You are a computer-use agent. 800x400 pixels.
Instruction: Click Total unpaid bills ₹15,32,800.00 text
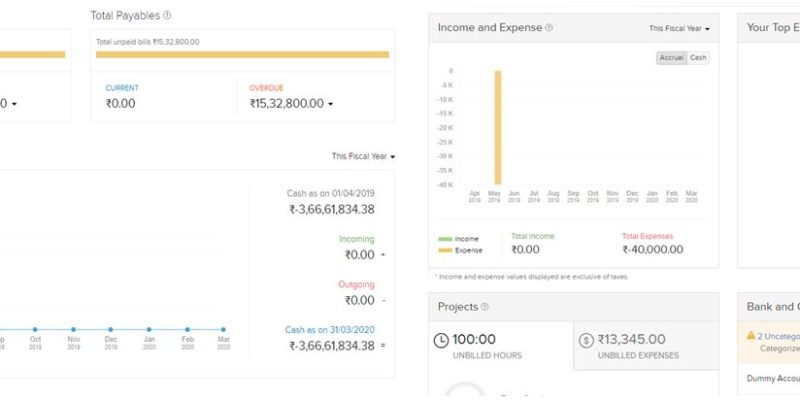148,42
